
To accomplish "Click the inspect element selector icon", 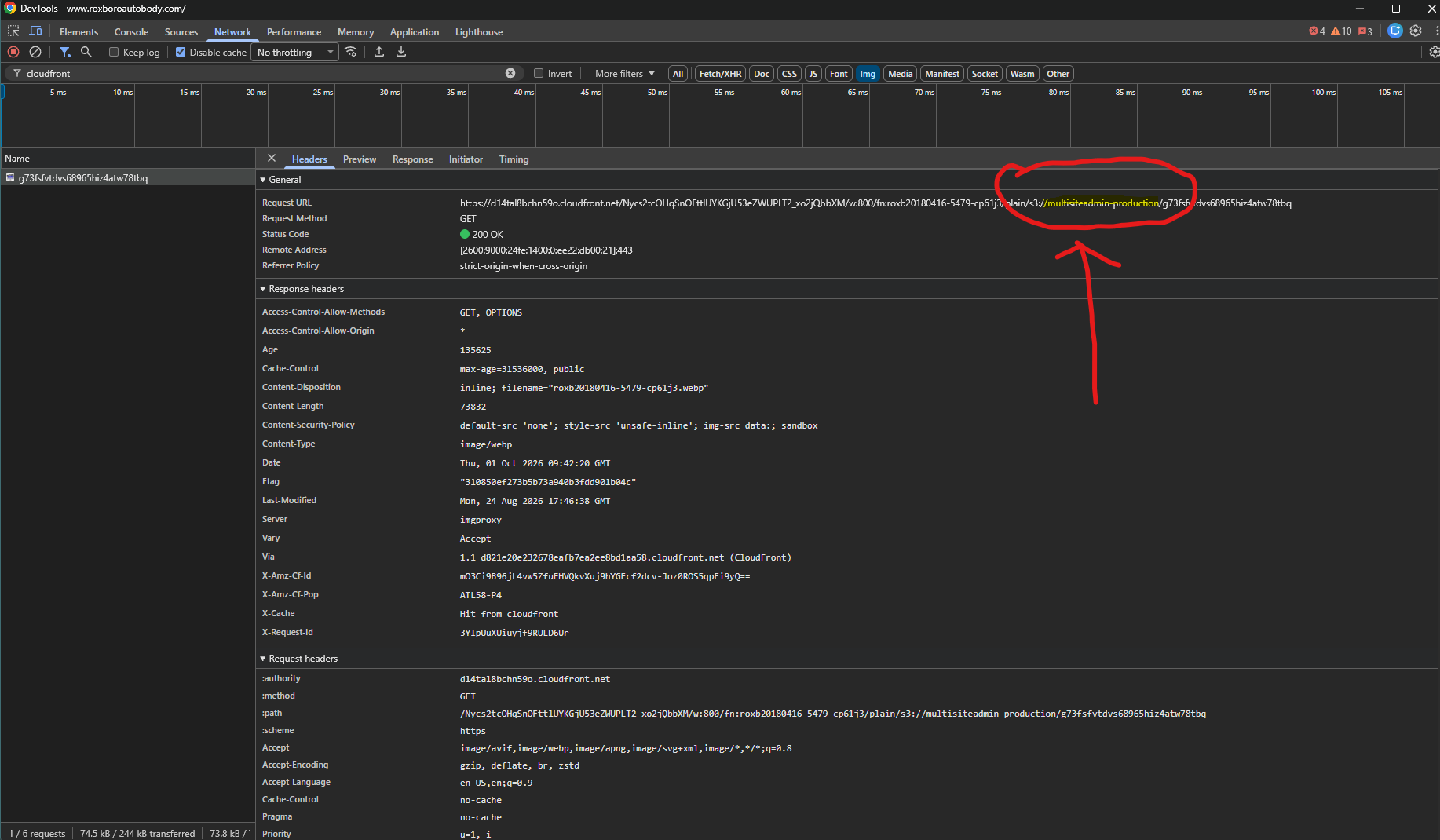I will click(13, 31).
